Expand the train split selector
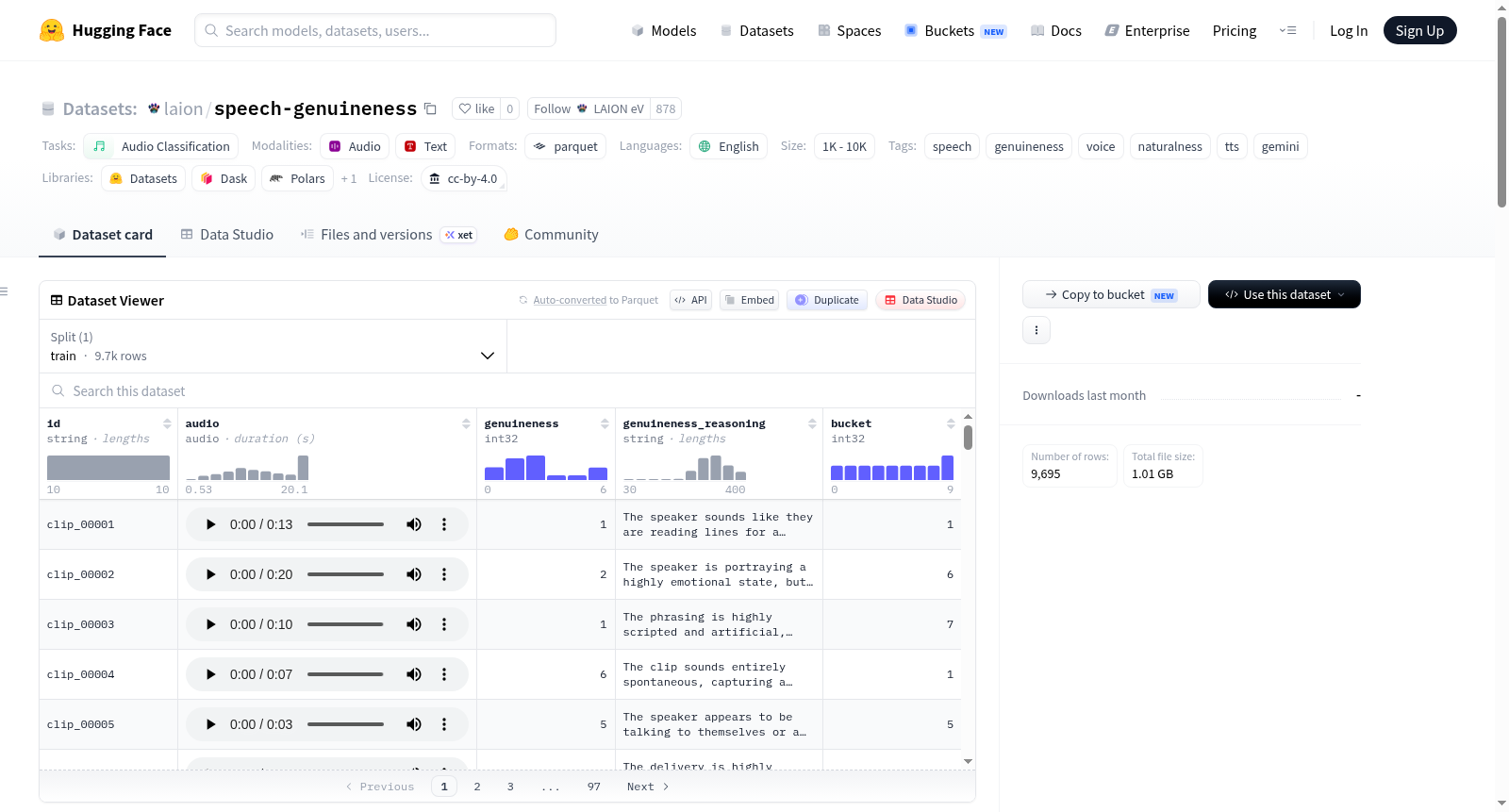Screen dimensions: 1509x812 [274, 346]
